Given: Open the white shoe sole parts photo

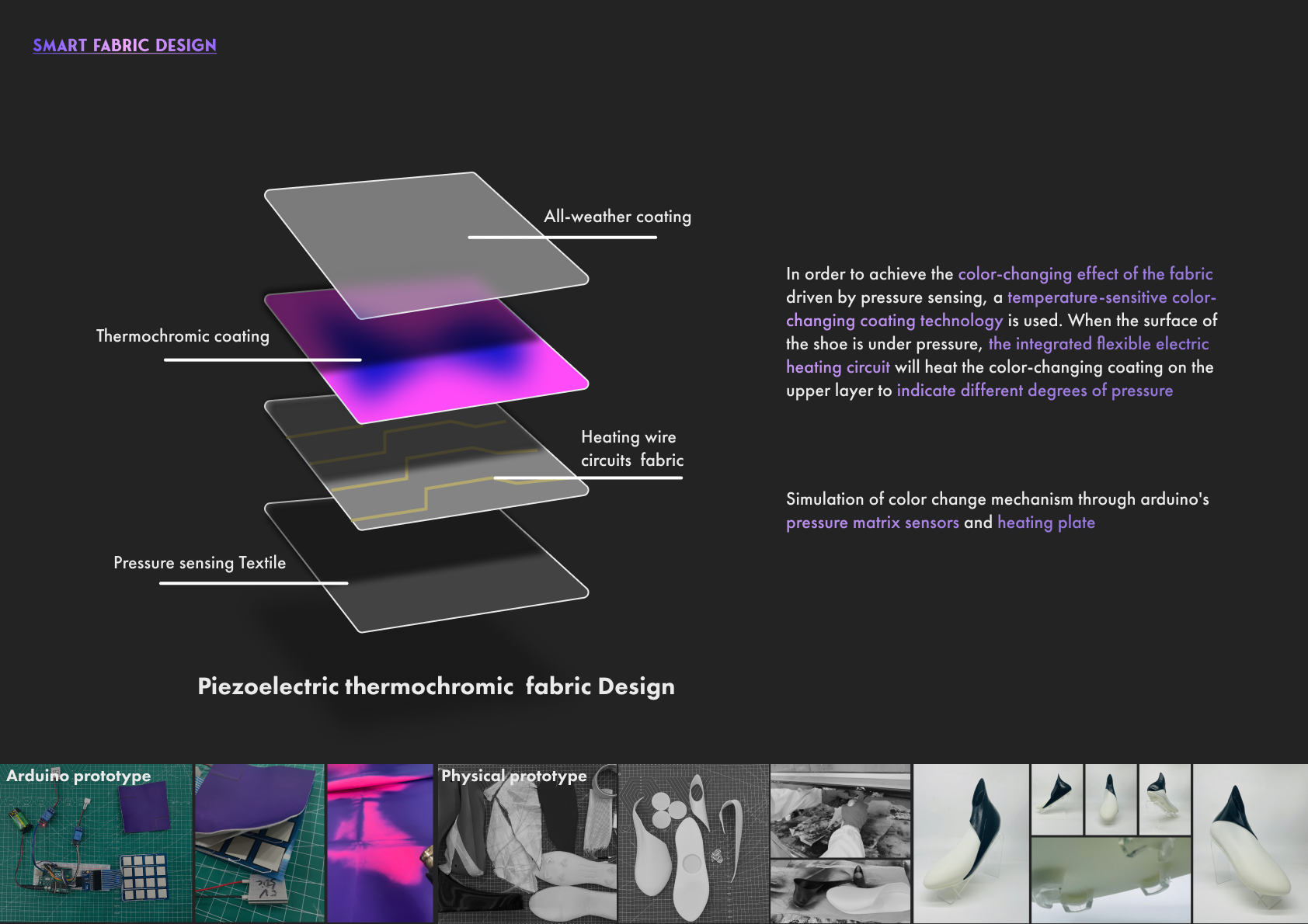Looking at the screenshot, I should [x=694, y=844].
